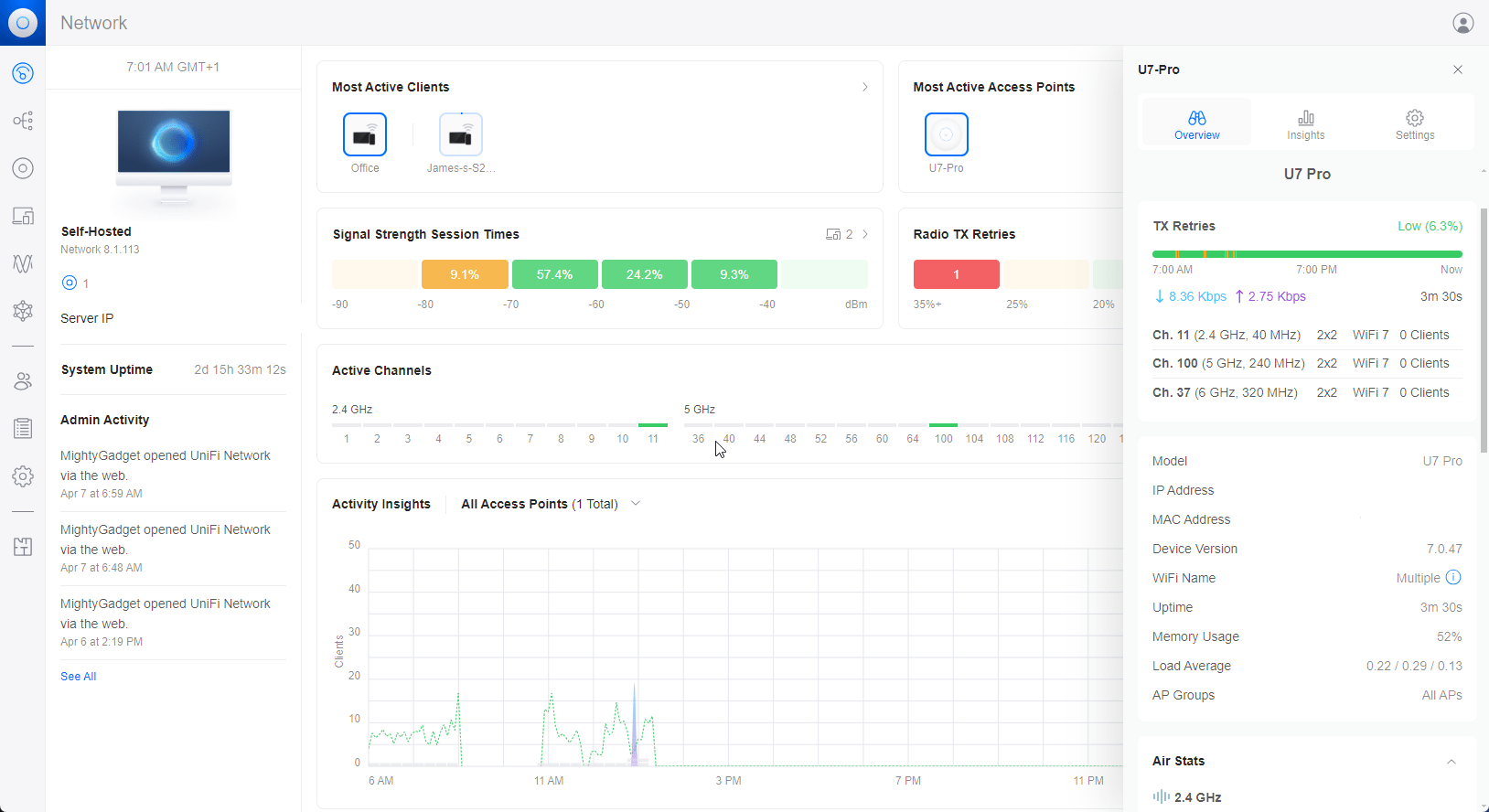
Task: Switch to the Insights tab in U7-Pro panel
Action: pyautogui.click(x=1305, y=124)
